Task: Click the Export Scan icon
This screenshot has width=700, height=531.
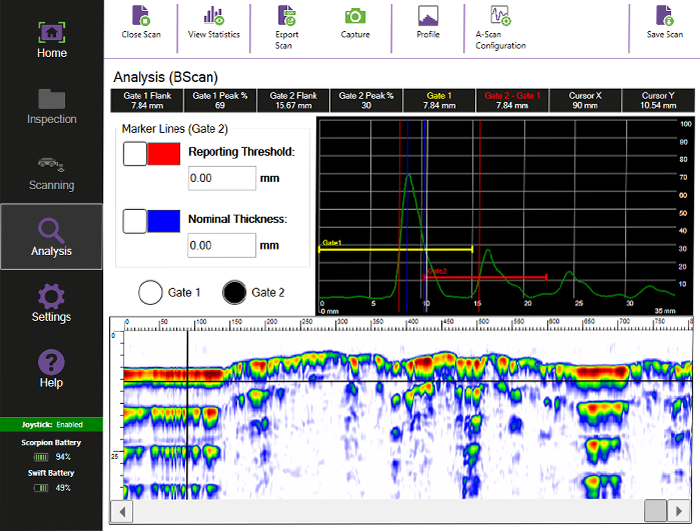Action: (x=284, y=17)
